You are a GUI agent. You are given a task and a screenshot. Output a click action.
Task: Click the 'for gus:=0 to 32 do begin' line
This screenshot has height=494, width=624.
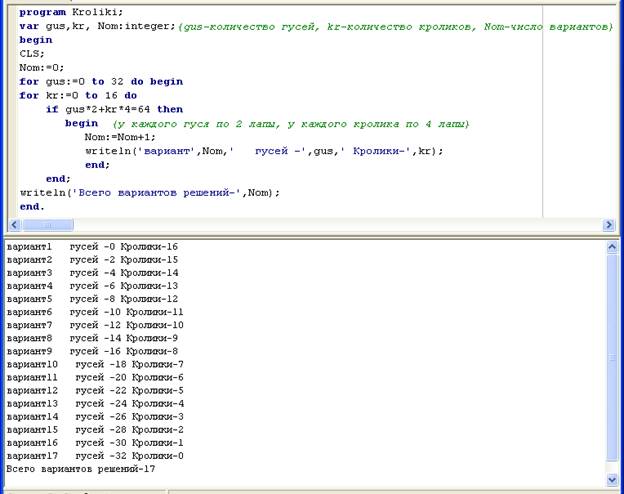(101, 82)
